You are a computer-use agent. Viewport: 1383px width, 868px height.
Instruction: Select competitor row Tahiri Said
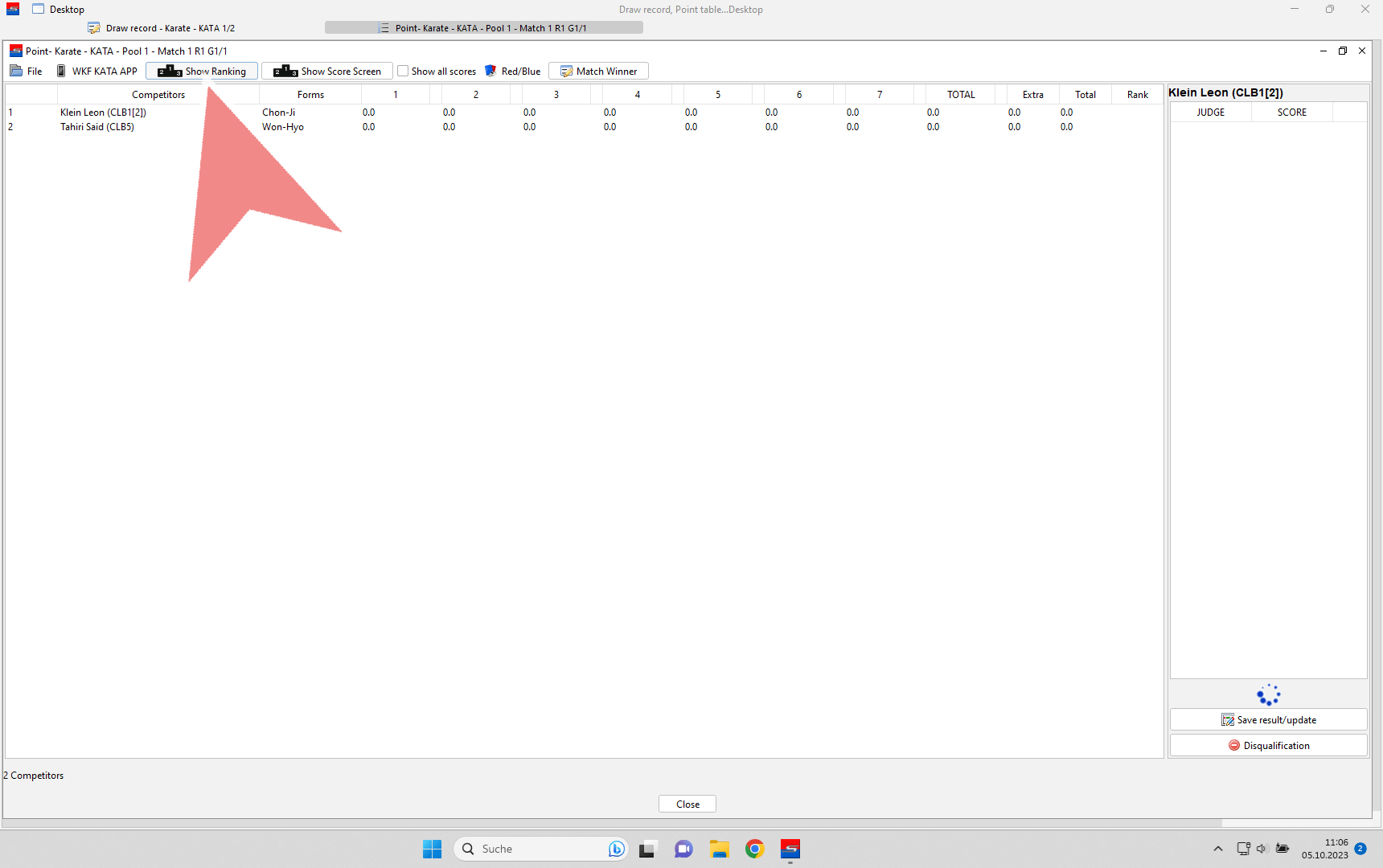click(x=97, y=127)
